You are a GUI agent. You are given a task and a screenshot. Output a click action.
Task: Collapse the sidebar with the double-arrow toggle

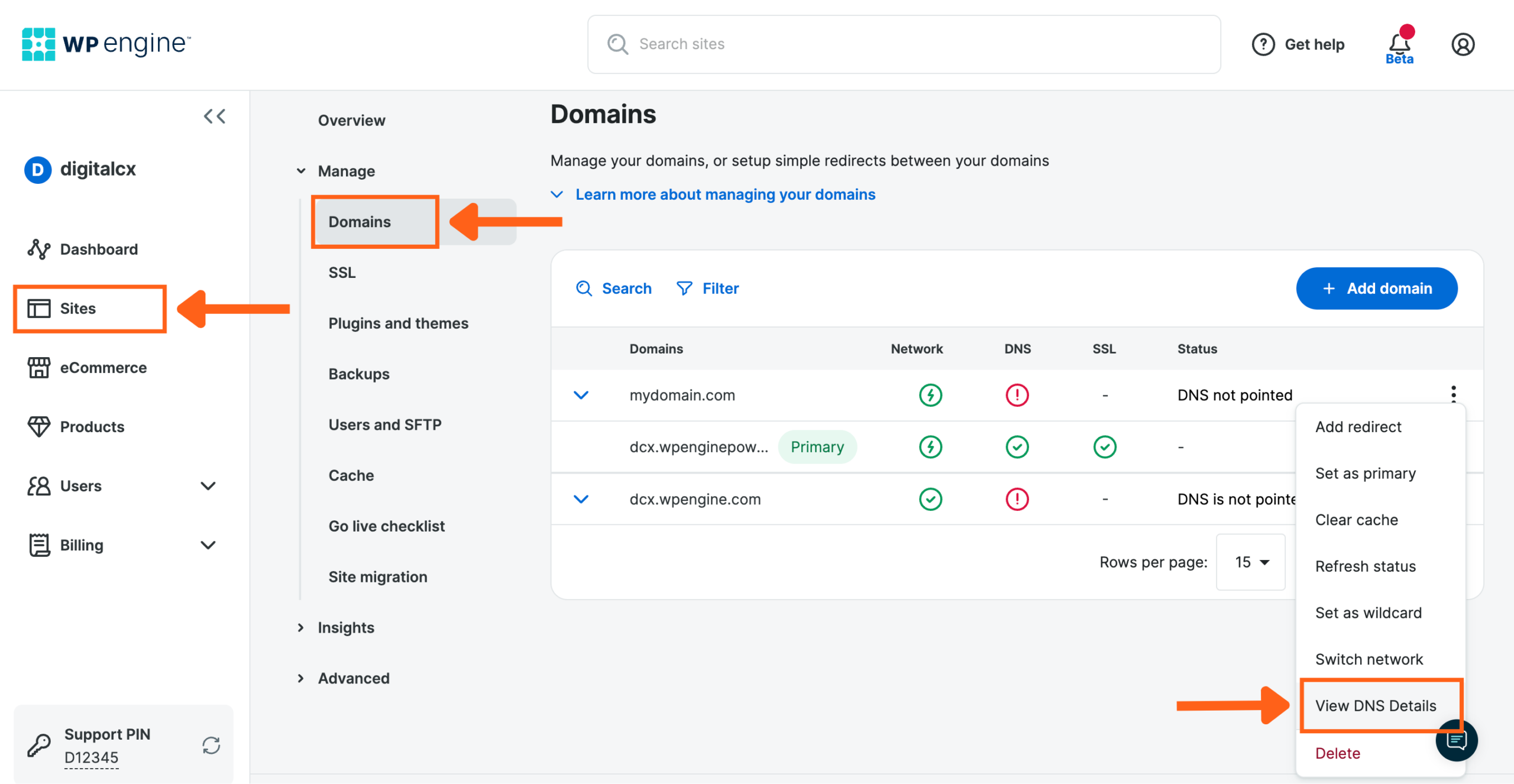point(214,116)
